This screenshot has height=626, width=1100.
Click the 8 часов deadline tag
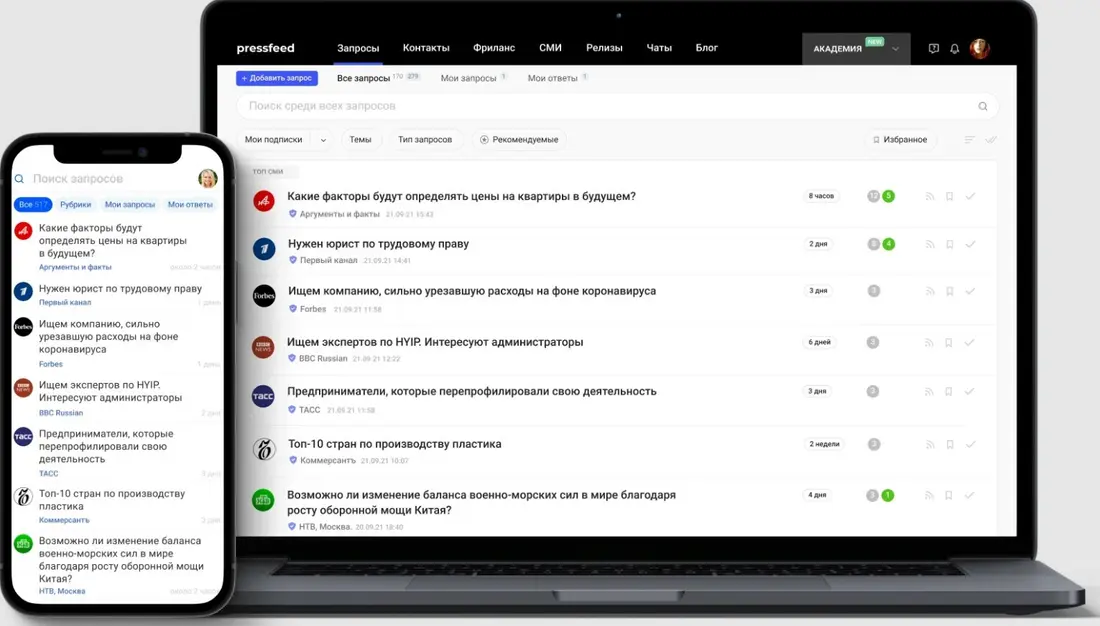pyautogui.click(x=821, y=196)
